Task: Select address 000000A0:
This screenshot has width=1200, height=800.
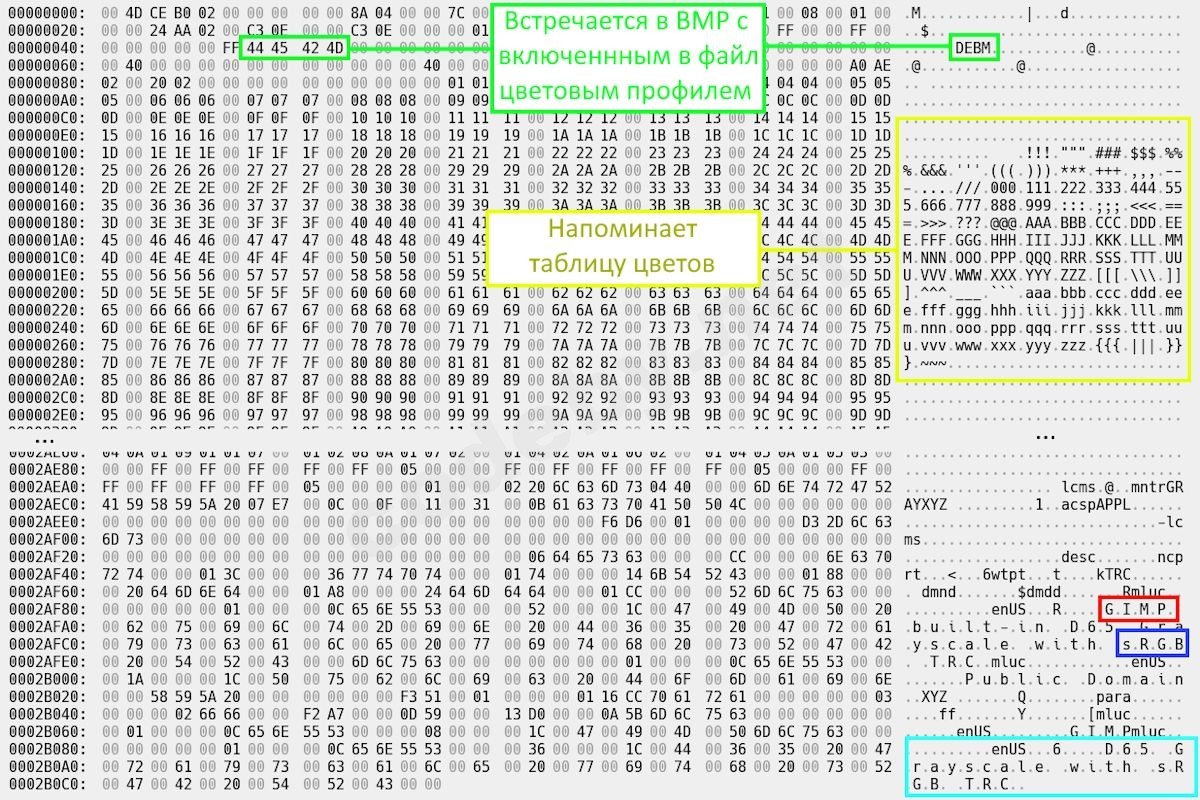Action: 46,100
